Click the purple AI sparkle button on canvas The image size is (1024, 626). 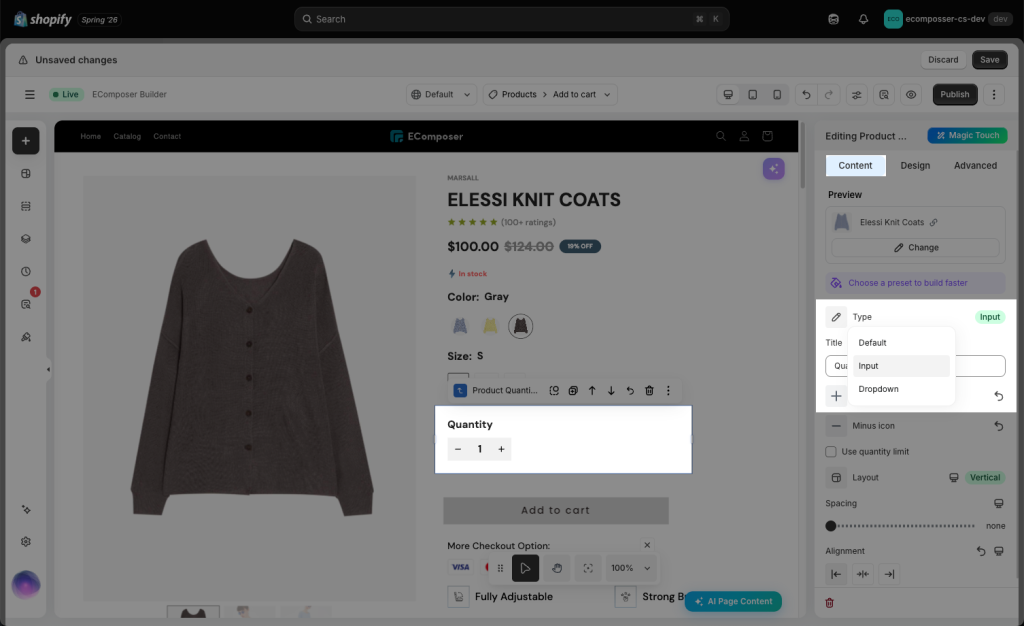(773, 169)
